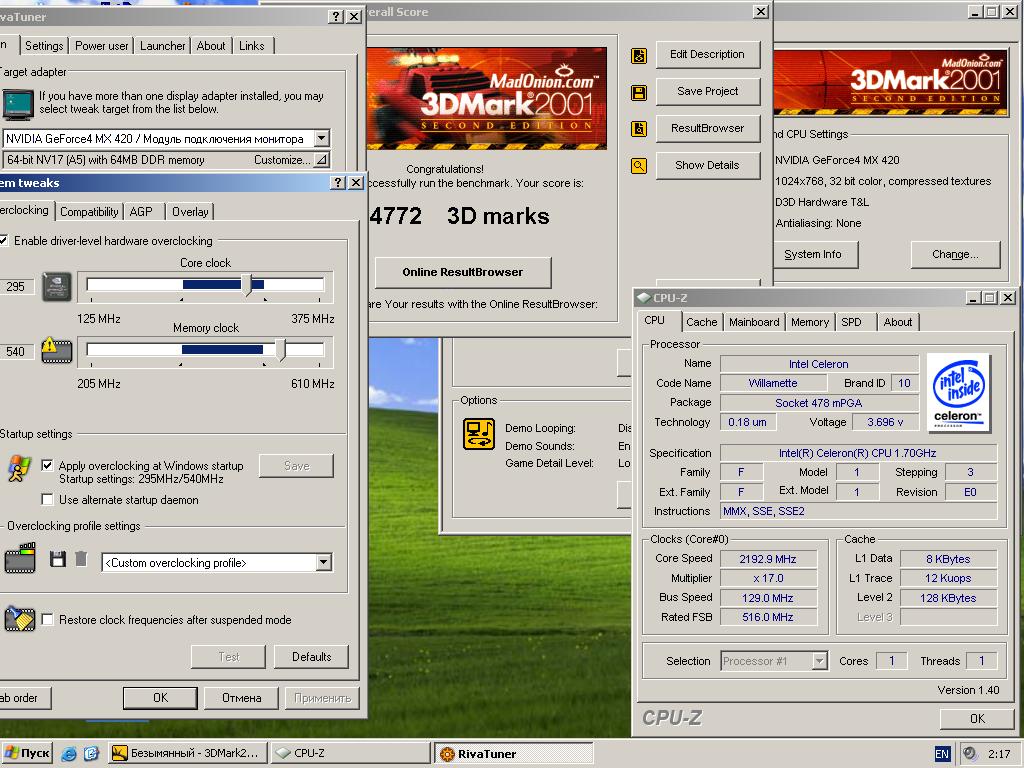Open the CPU-Z SPD tab
This screenshot has height=768, width=1024.
coord(851,322)
